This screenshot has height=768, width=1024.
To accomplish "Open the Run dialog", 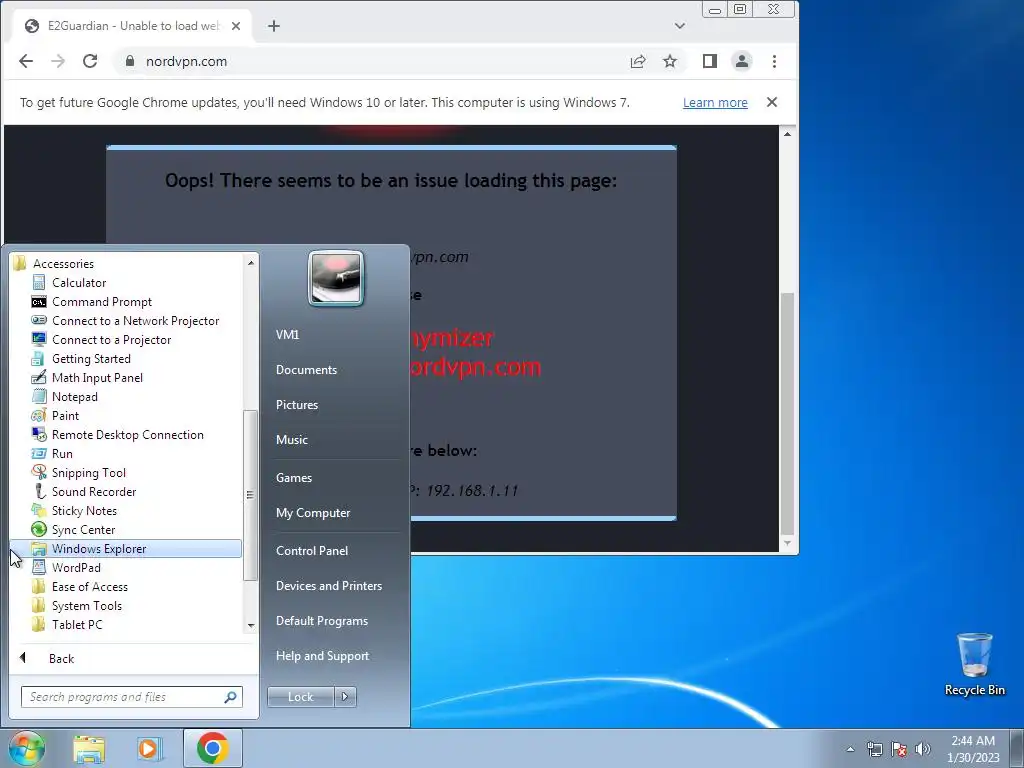I will coord(62,453).
